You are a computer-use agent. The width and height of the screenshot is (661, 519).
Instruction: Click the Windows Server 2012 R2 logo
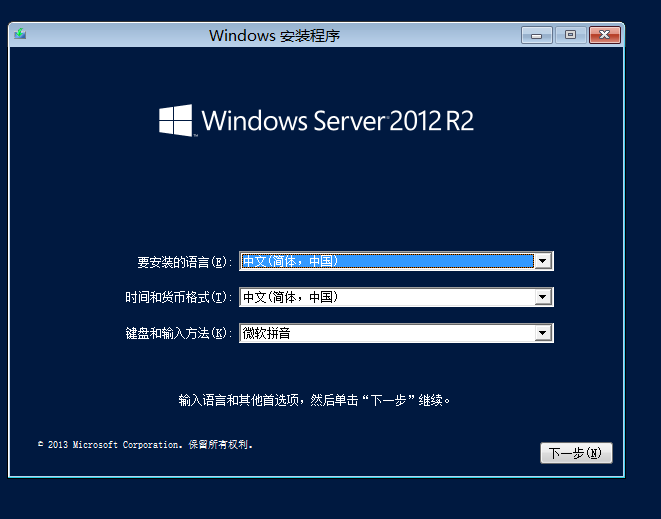coord(316,121)
